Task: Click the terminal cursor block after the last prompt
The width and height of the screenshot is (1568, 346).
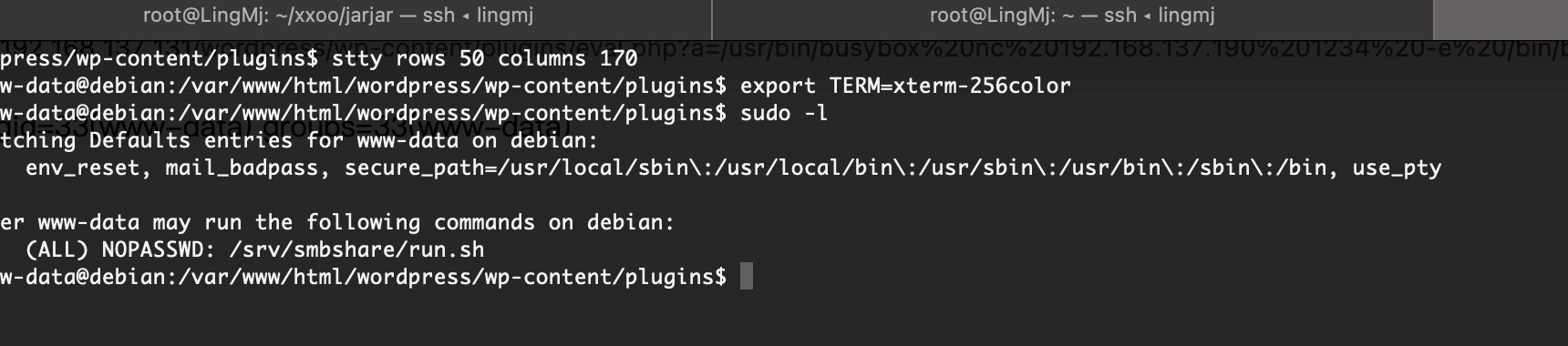Action: click(x=747, y=277)
